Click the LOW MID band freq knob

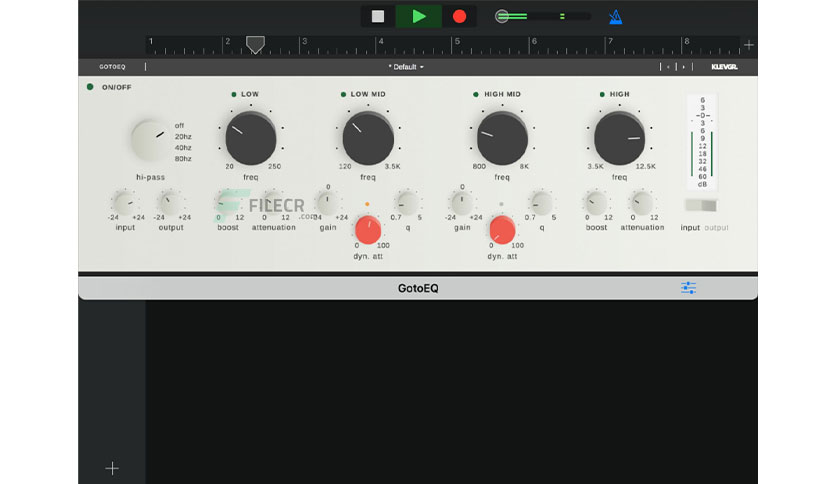click(x=368, y=138)
